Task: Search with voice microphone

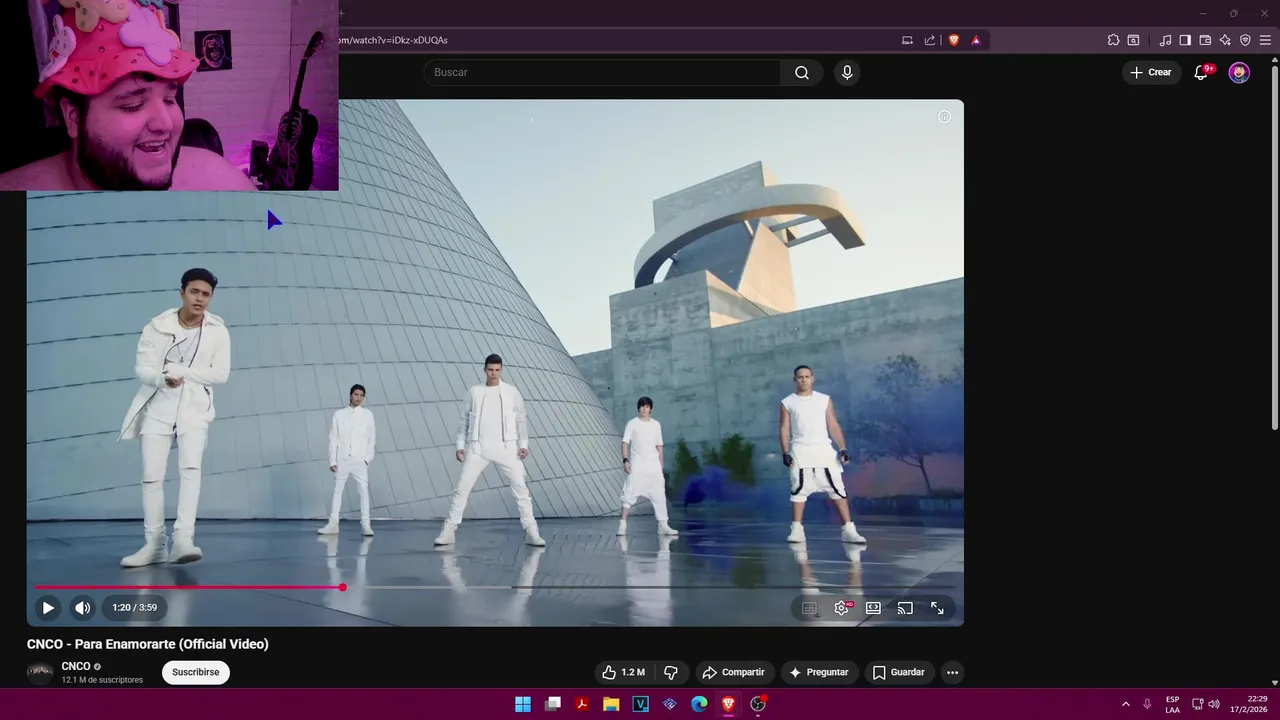Action: tap(847, 72)
